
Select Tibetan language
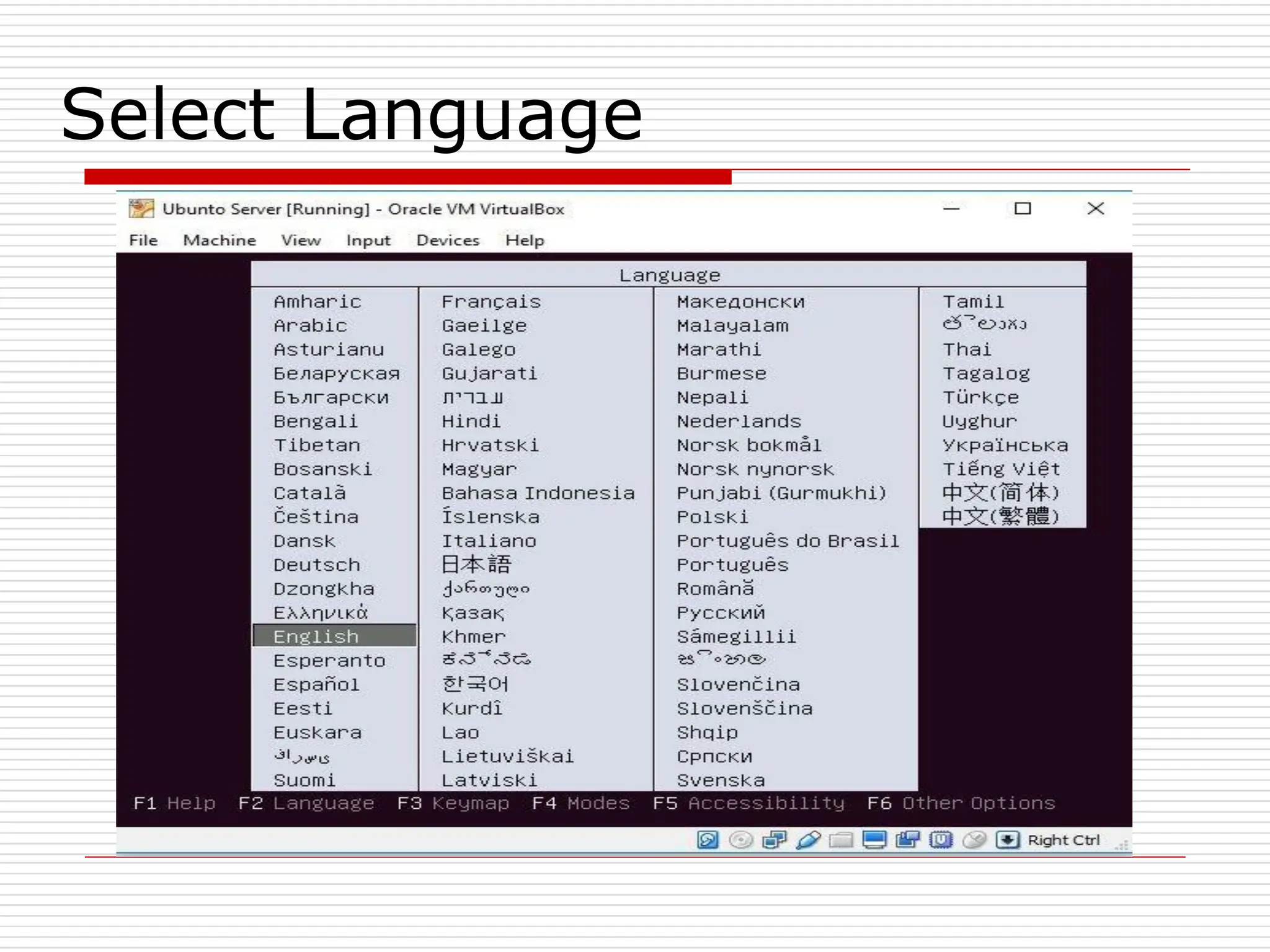coord(317,445)
